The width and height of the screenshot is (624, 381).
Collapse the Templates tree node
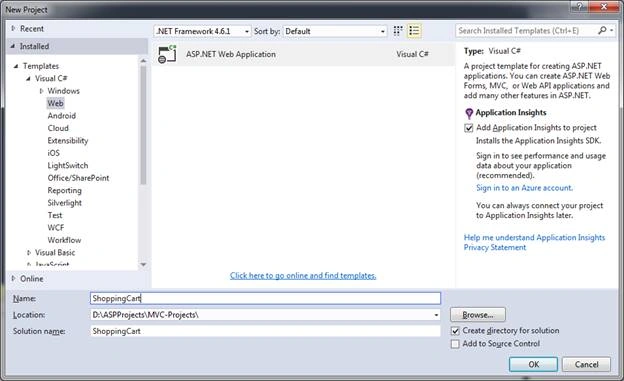tap(16, 66)
